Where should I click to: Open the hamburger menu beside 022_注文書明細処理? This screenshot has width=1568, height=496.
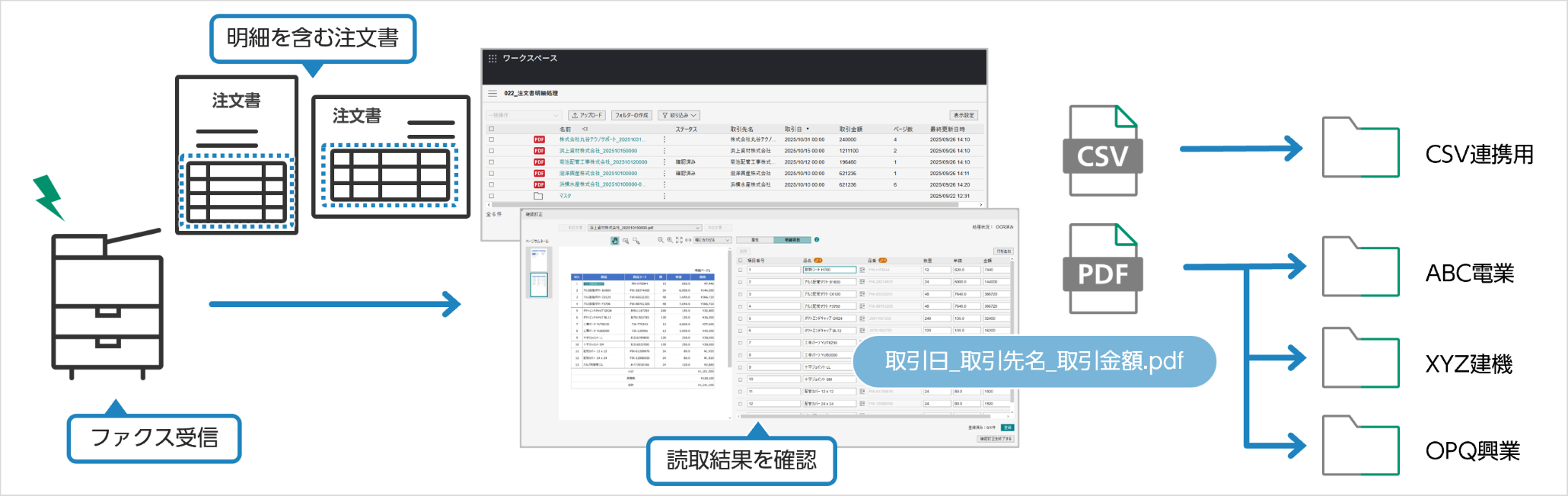click(492, 94)
